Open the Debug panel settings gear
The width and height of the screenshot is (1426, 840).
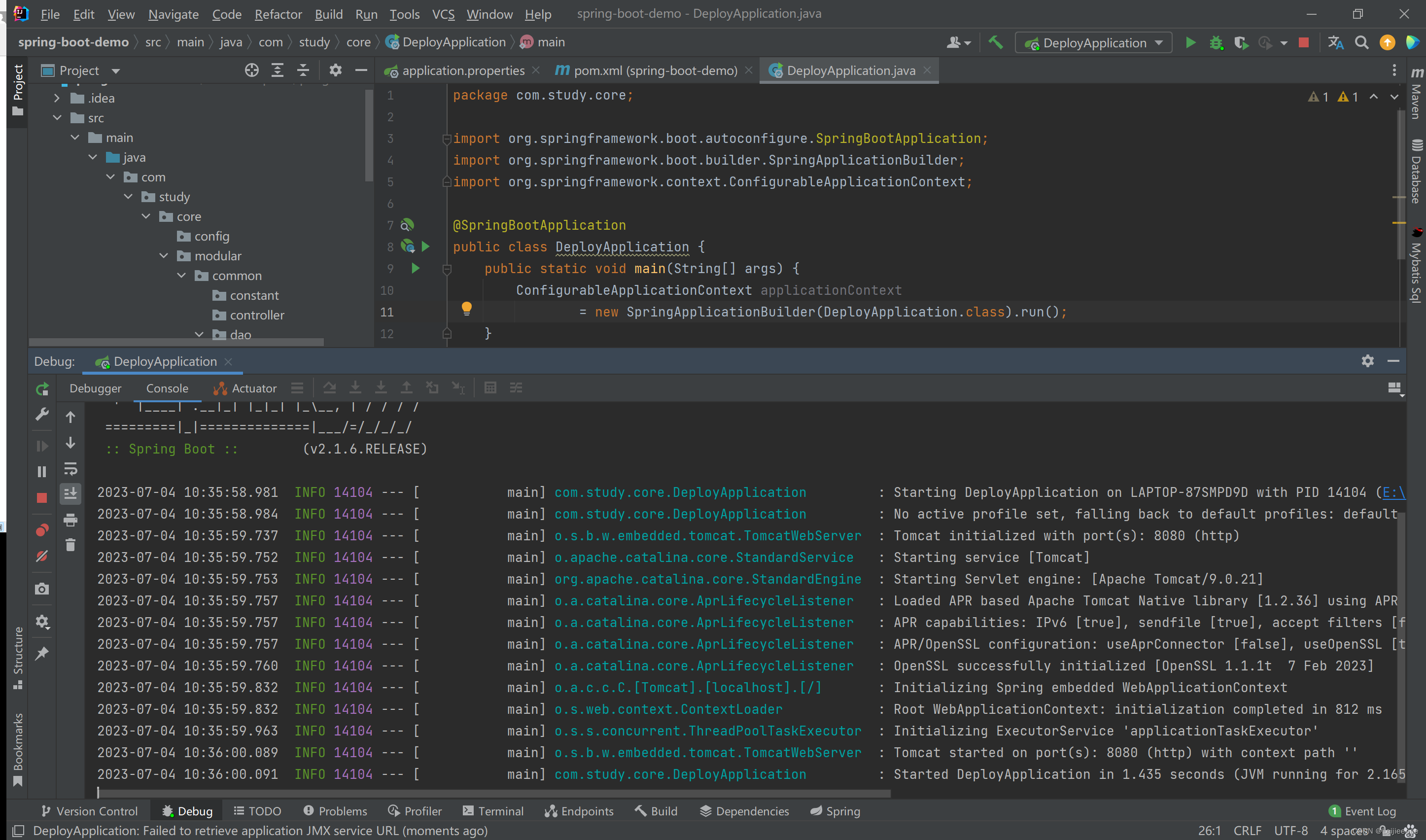(x=1368, y=361)
